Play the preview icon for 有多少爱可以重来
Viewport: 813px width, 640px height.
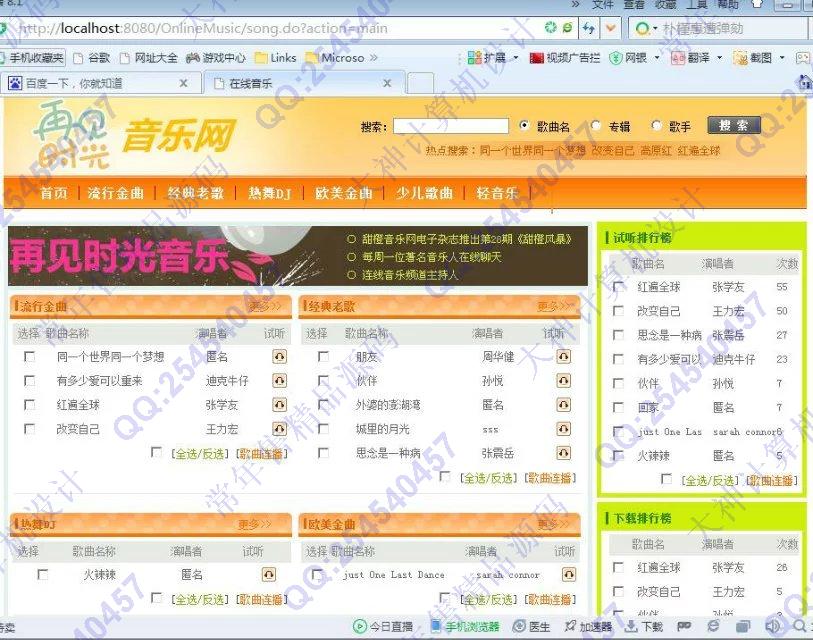pyautogui.click(x=279, y=381)
